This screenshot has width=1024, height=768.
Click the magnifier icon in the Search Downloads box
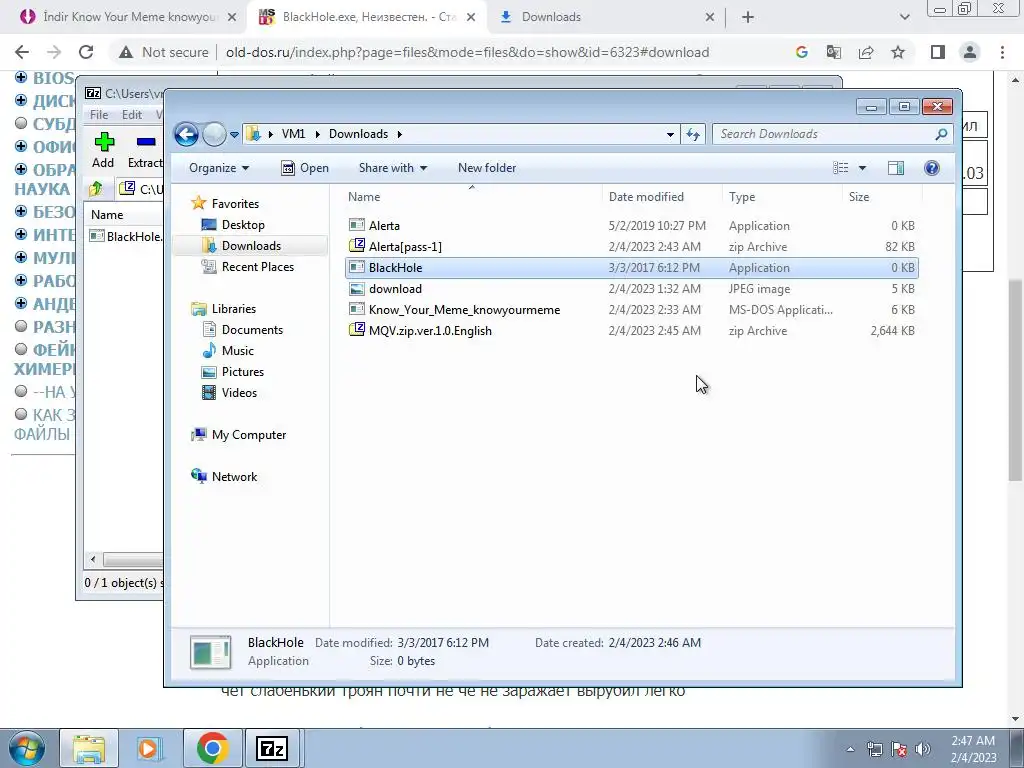(x=941, y=134)
